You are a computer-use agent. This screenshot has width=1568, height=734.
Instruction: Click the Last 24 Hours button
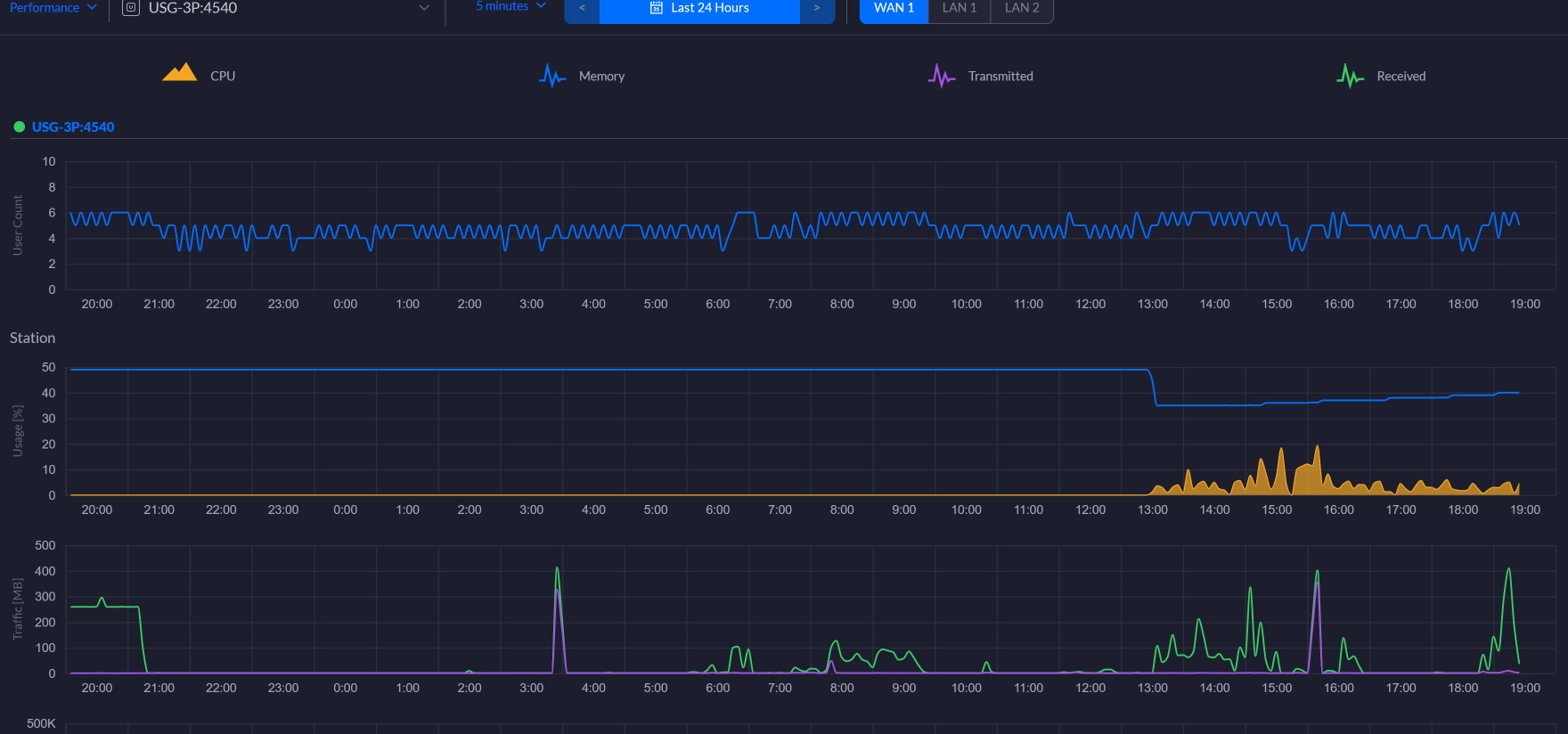click(x=709, y=8)
